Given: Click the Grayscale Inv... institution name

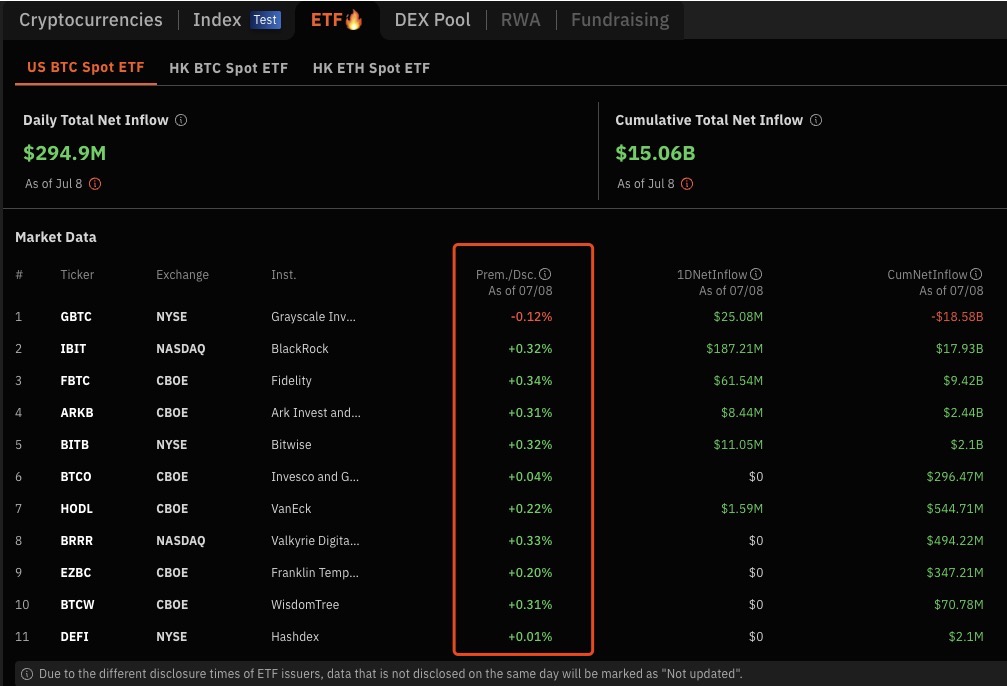Looking at the screenshot, I should click(x=313, y=317).
